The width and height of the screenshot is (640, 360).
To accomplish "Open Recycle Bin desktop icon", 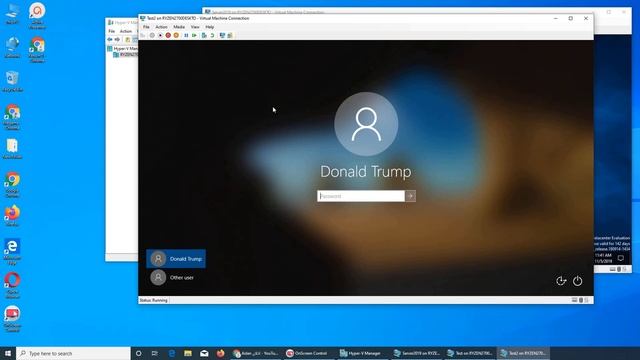I will point(12,81).
